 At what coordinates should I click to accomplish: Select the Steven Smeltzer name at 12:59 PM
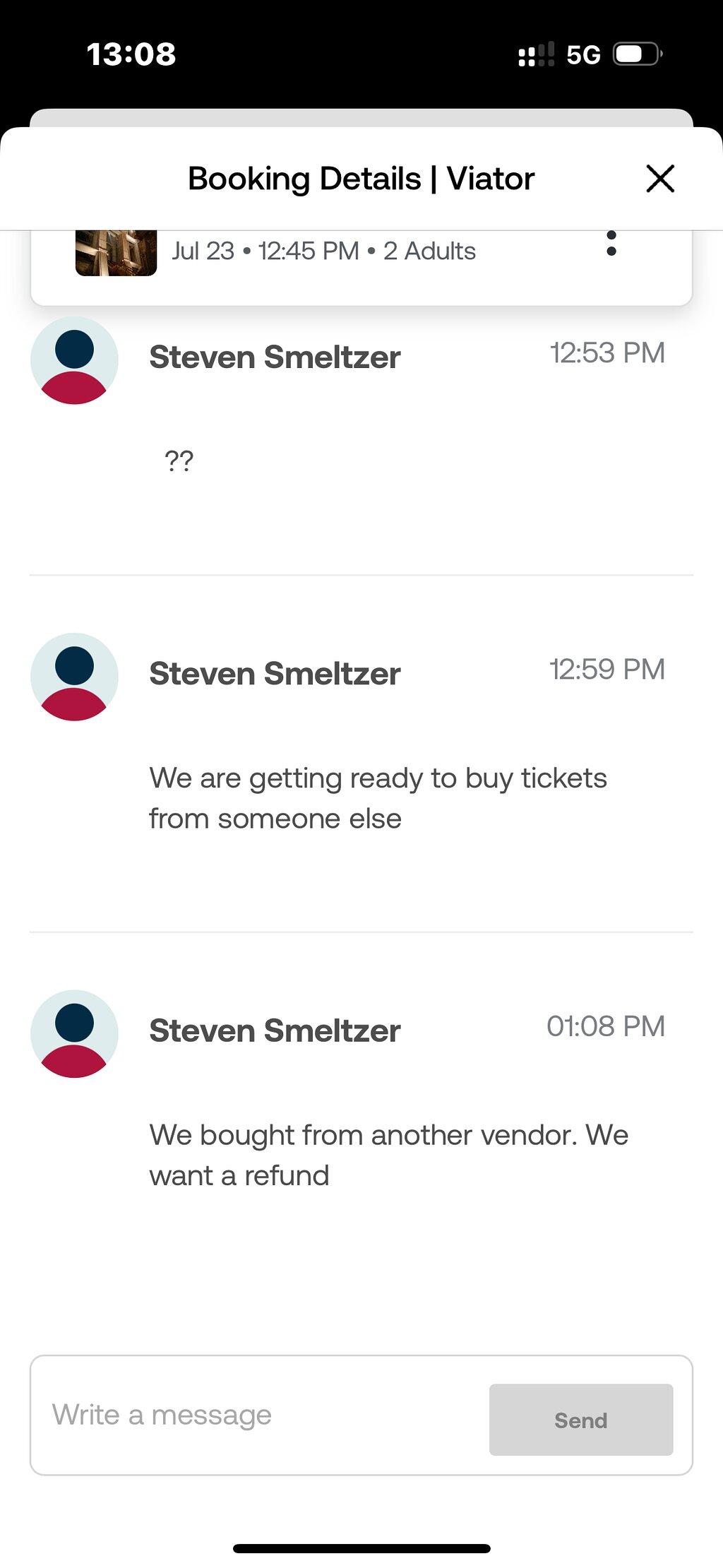[275, 674]
